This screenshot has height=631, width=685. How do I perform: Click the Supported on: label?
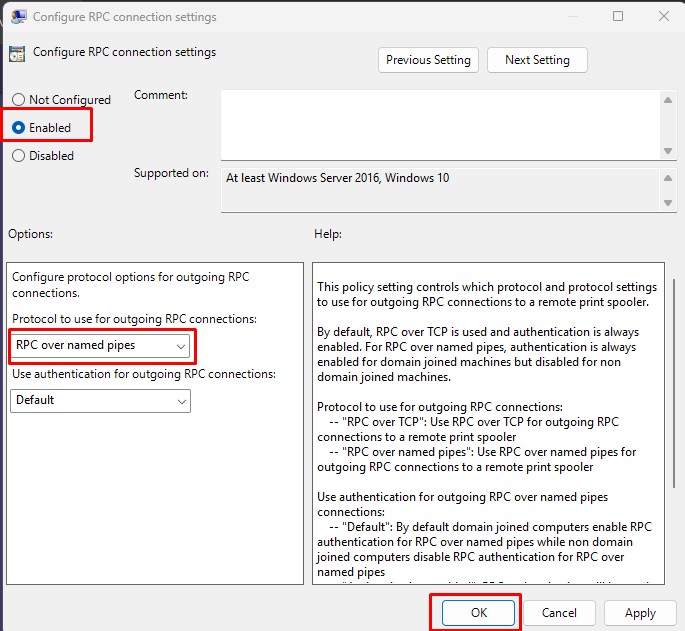171,173
